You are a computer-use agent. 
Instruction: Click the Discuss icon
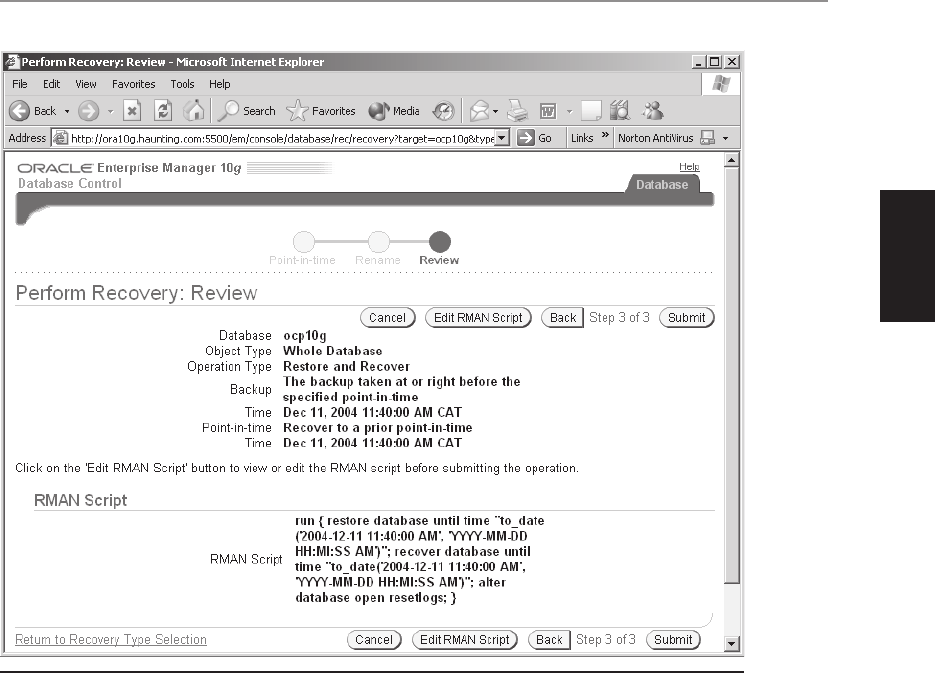pyautogui.click(x=591, y=111)
